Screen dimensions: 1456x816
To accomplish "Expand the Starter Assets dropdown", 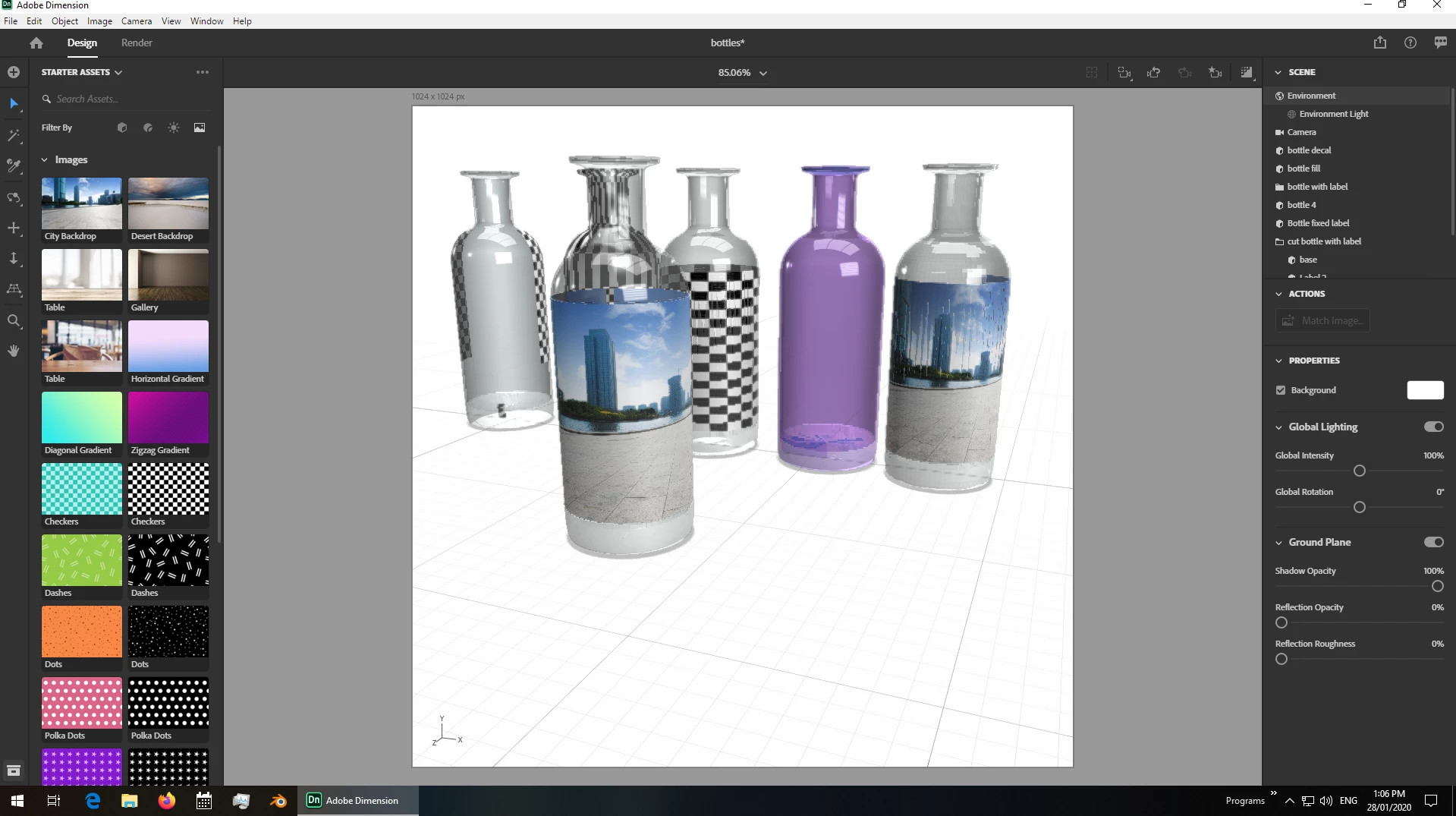I will tap(82, 72).
